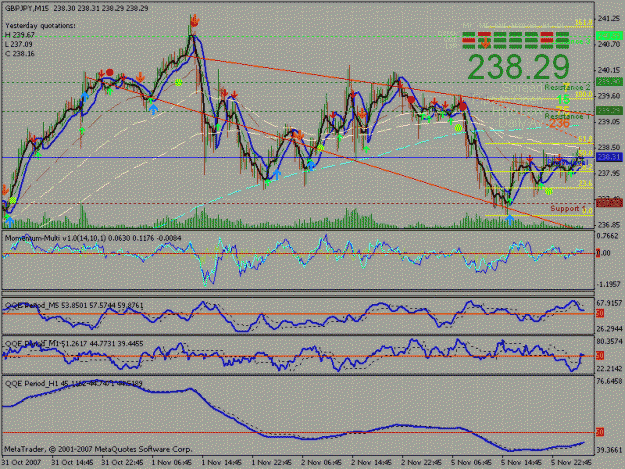Click the 39.3661 value on the QQE H1 scale

coord(609,450)
